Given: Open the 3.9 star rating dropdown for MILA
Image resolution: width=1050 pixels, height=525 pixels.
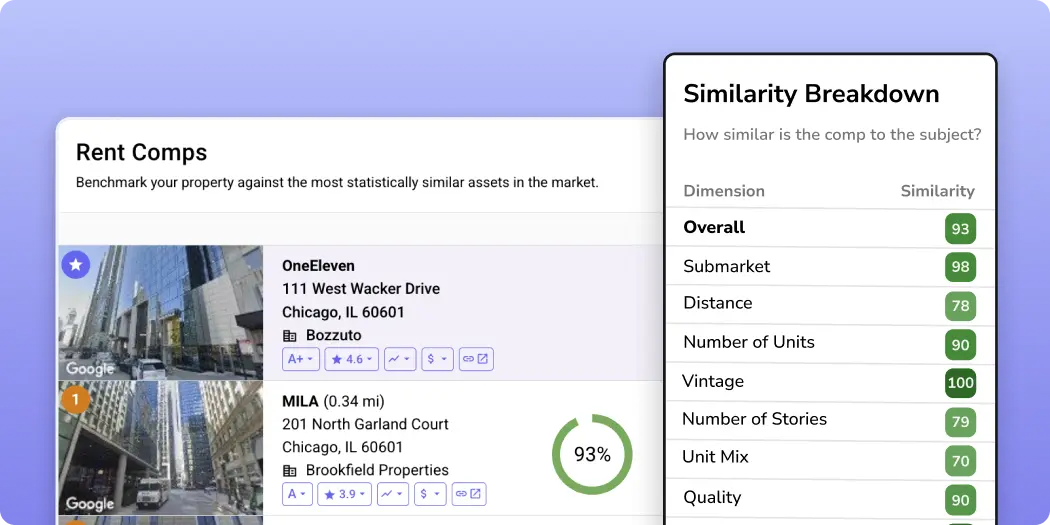Looking at the screenshot, I should [x=344, y=494].
